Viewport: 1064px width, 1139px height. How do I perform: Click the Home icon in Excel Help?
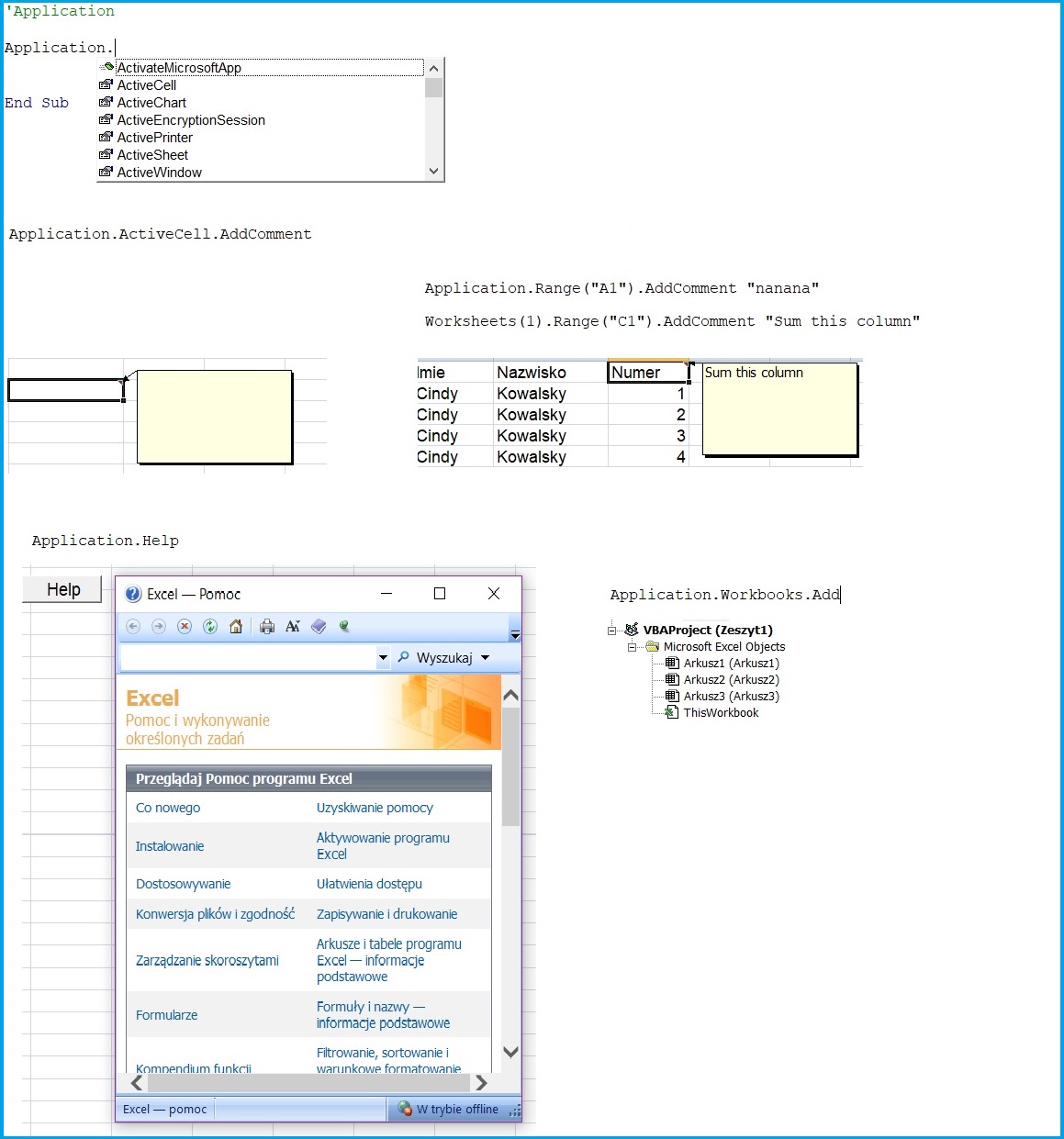coord(237,626)
